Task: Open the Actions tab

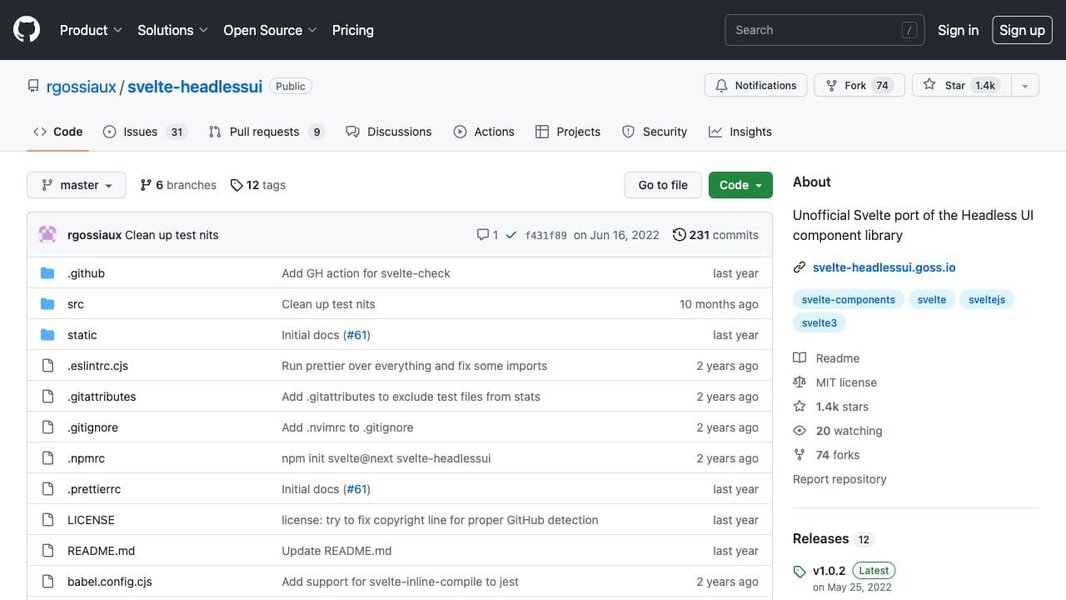Action: point(483,132)
